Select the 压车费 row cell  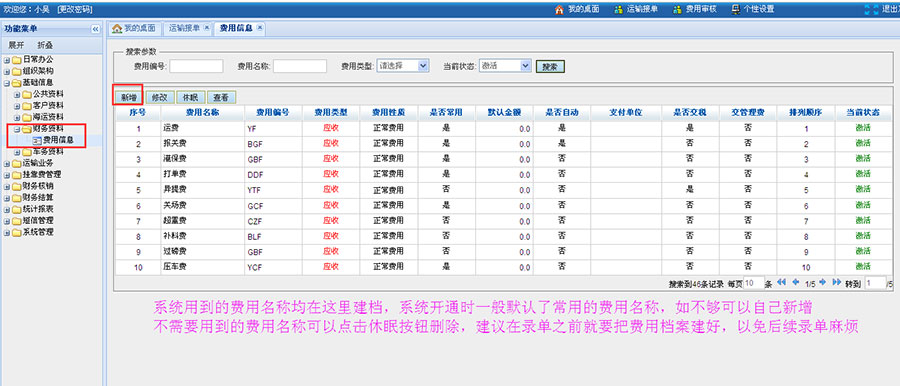203,267
